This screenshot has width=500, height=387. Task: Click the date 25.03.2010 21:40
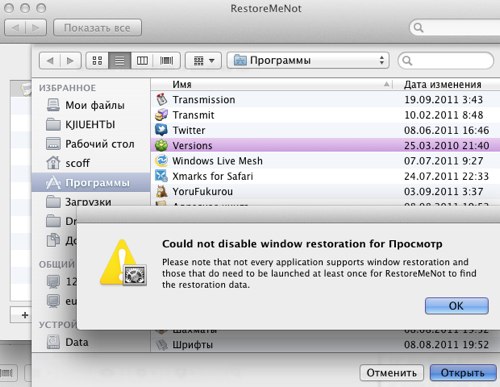click(447, 145)
